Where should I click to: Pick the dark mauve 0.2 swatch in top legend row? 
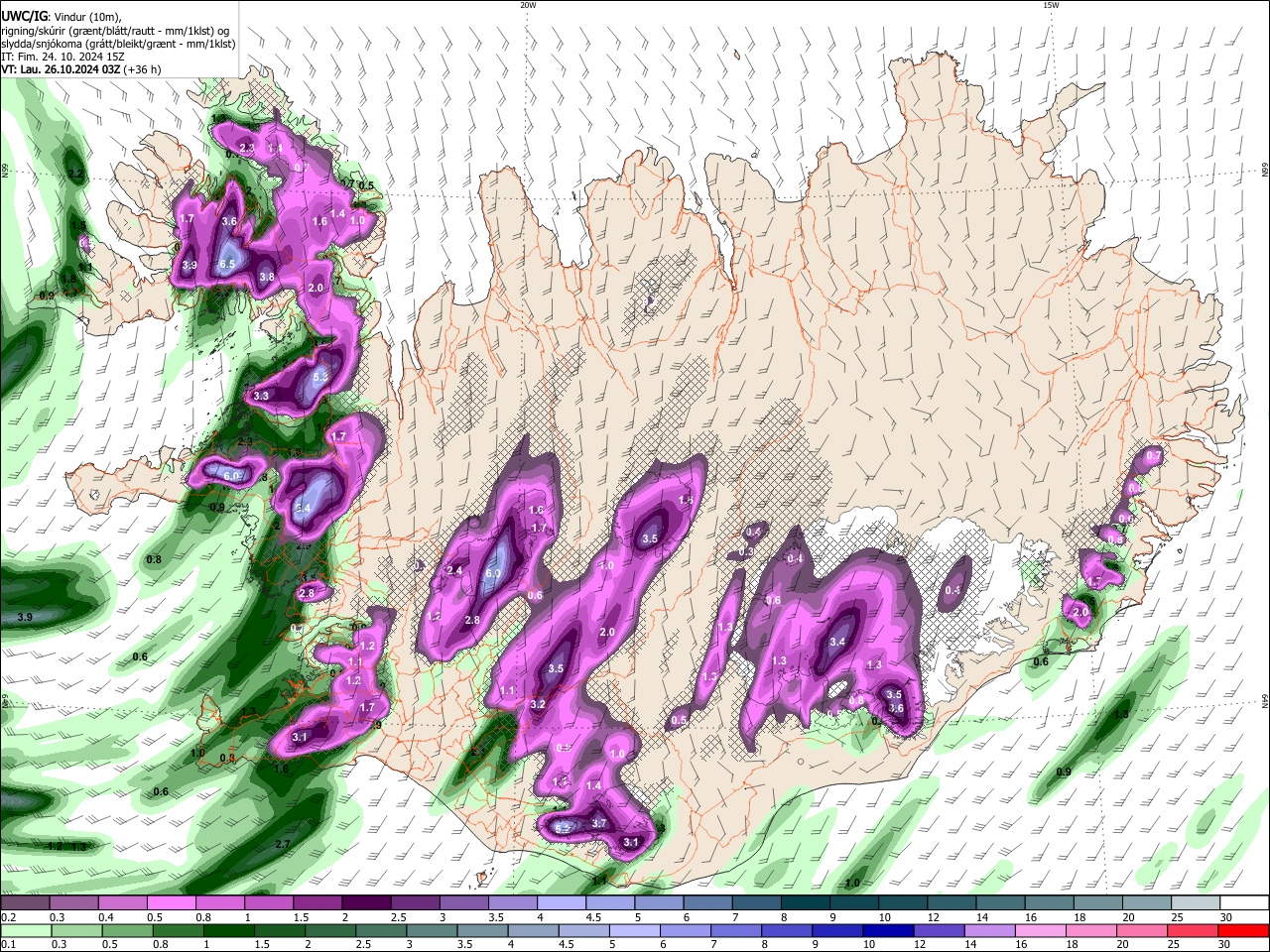[26, 903]
